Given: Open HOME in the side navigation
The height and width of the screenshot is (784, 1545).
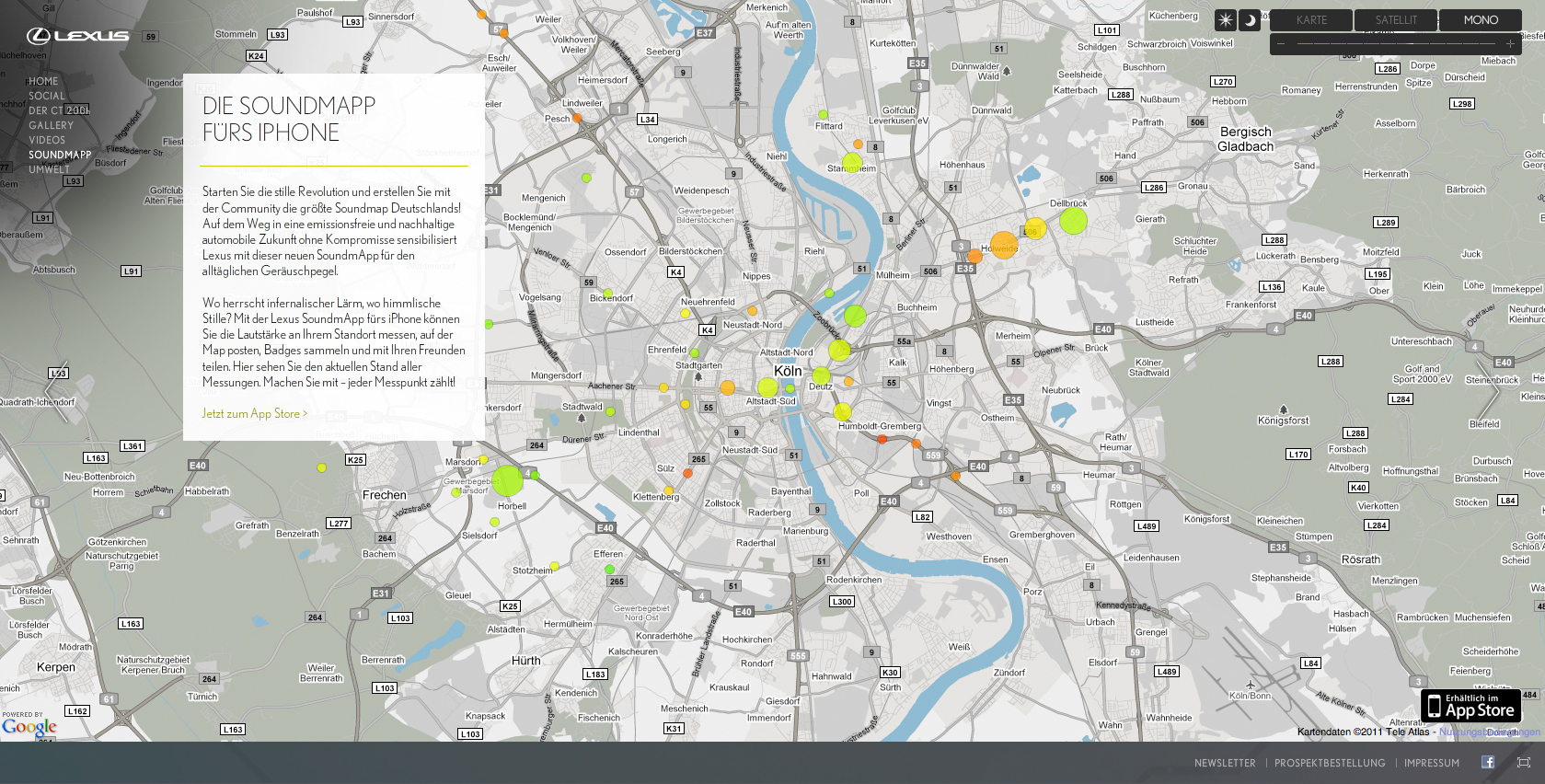Looking at the screenshot, I should (x=43, y=81).
